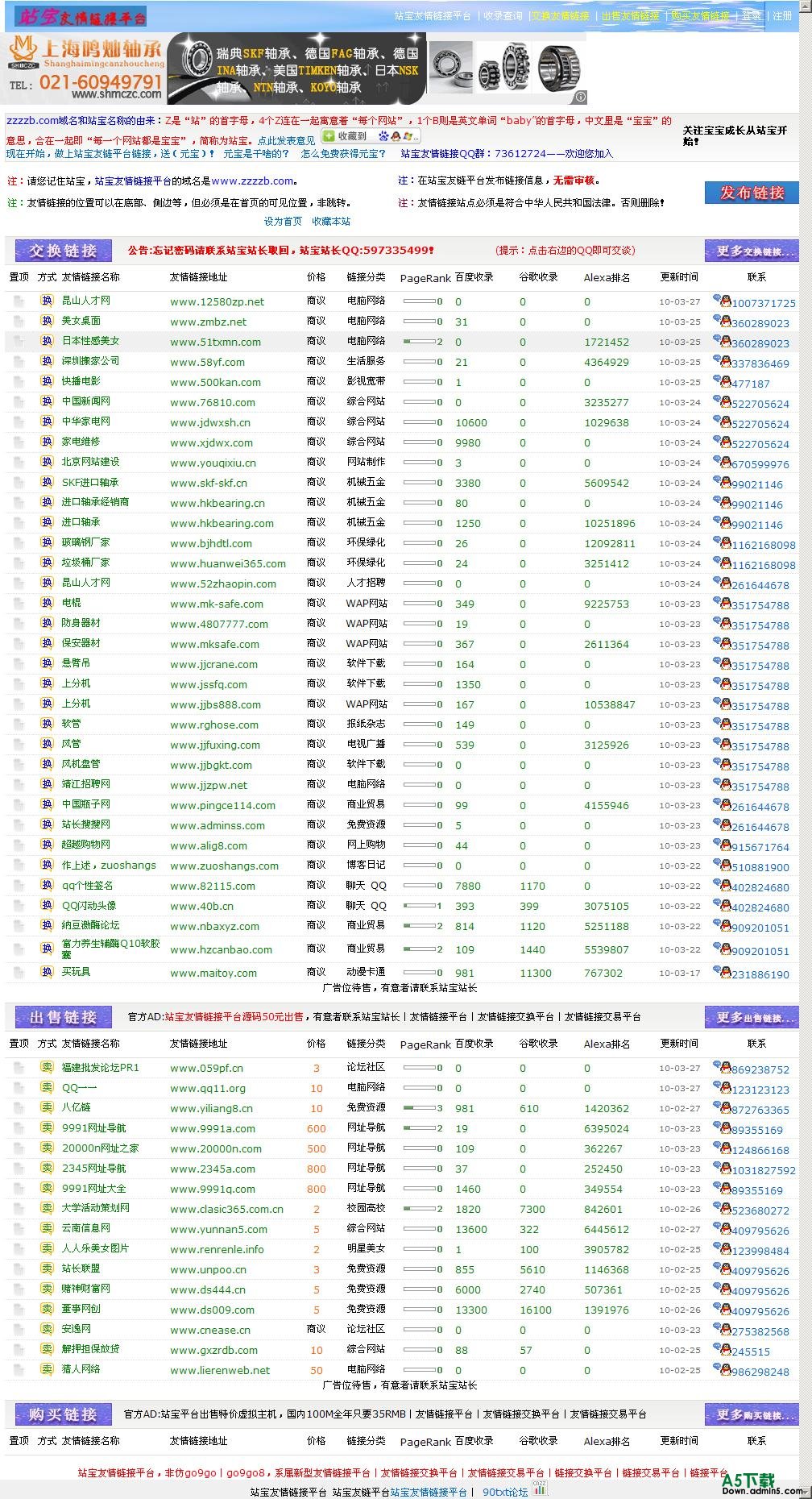Click the QQ number 275382568
Screen dimensions: 812x1499
pyautogui.click(x=760, y=1331)
